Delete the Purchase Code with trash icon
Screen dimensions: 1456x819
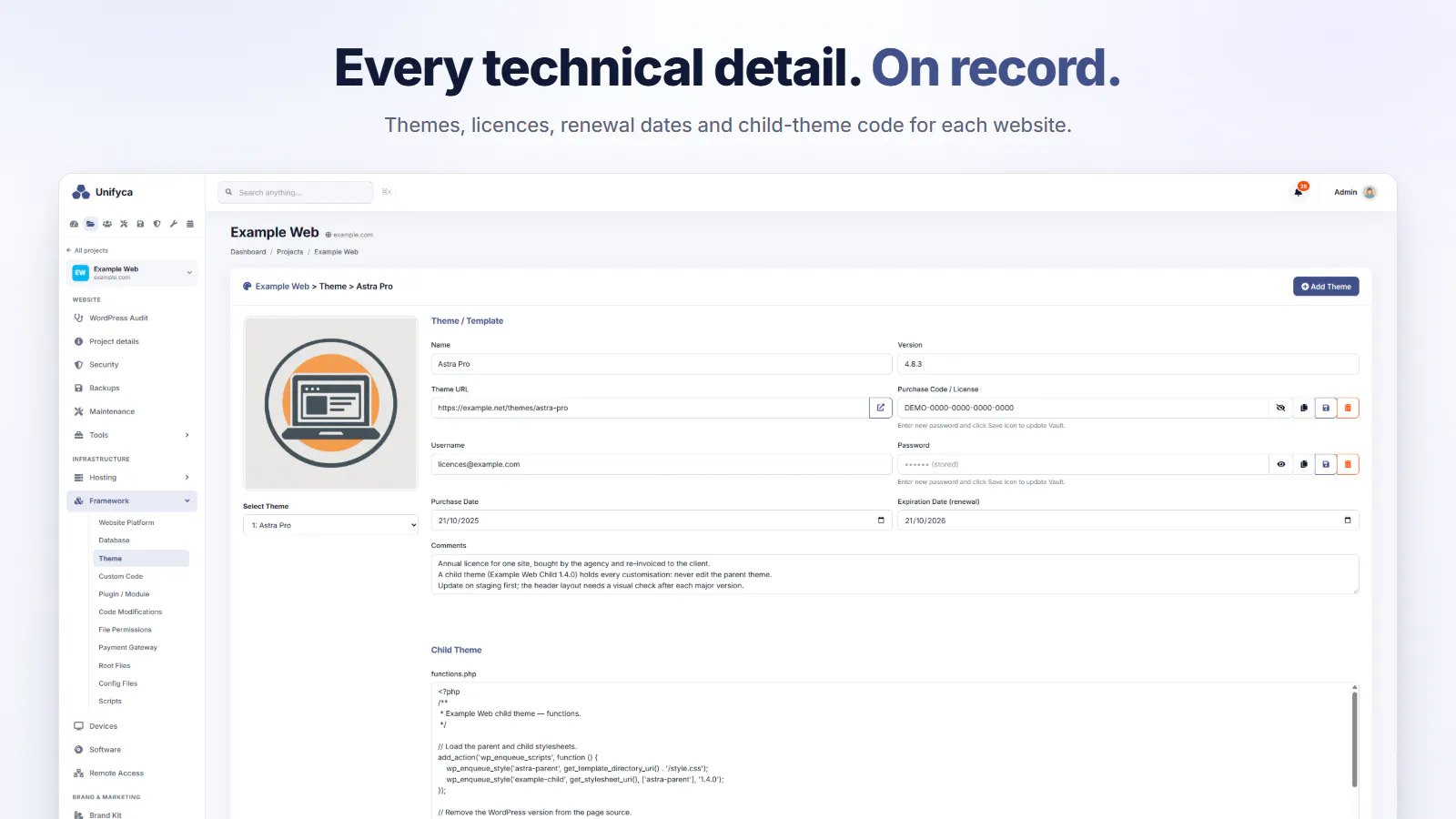pyautogui.click(x=1348, y=408)
